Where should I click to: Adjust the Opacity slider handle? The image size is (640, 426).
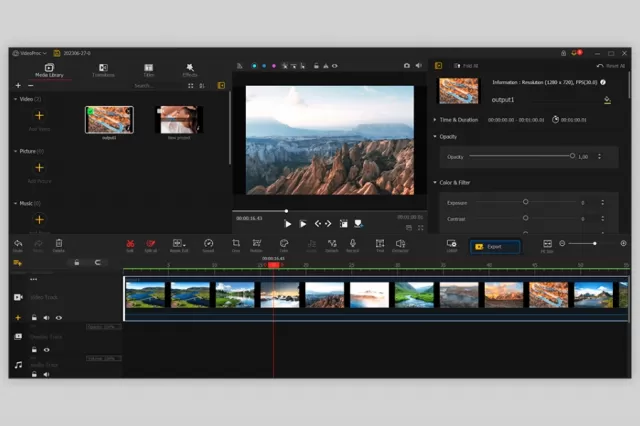572,156
